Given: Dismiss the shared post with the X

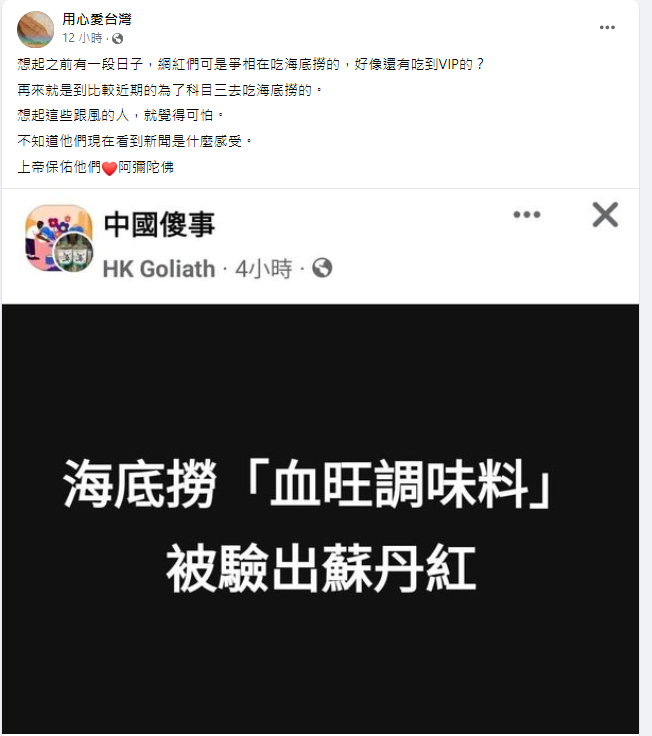Looking at the screenshot, I should point(605,215).
